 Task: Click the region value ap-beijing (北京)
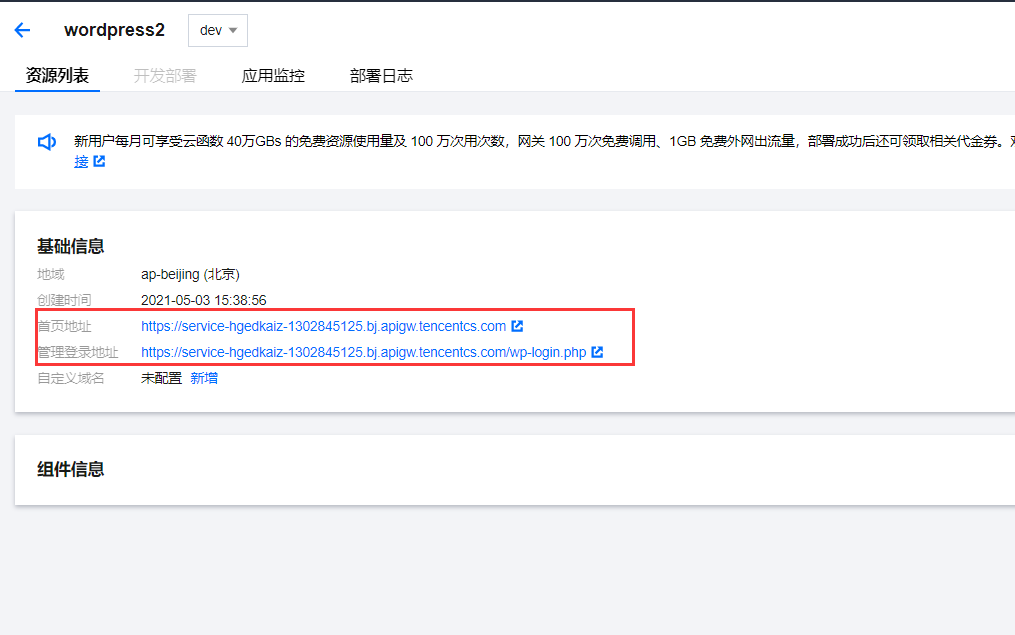[x=190, y=274]
